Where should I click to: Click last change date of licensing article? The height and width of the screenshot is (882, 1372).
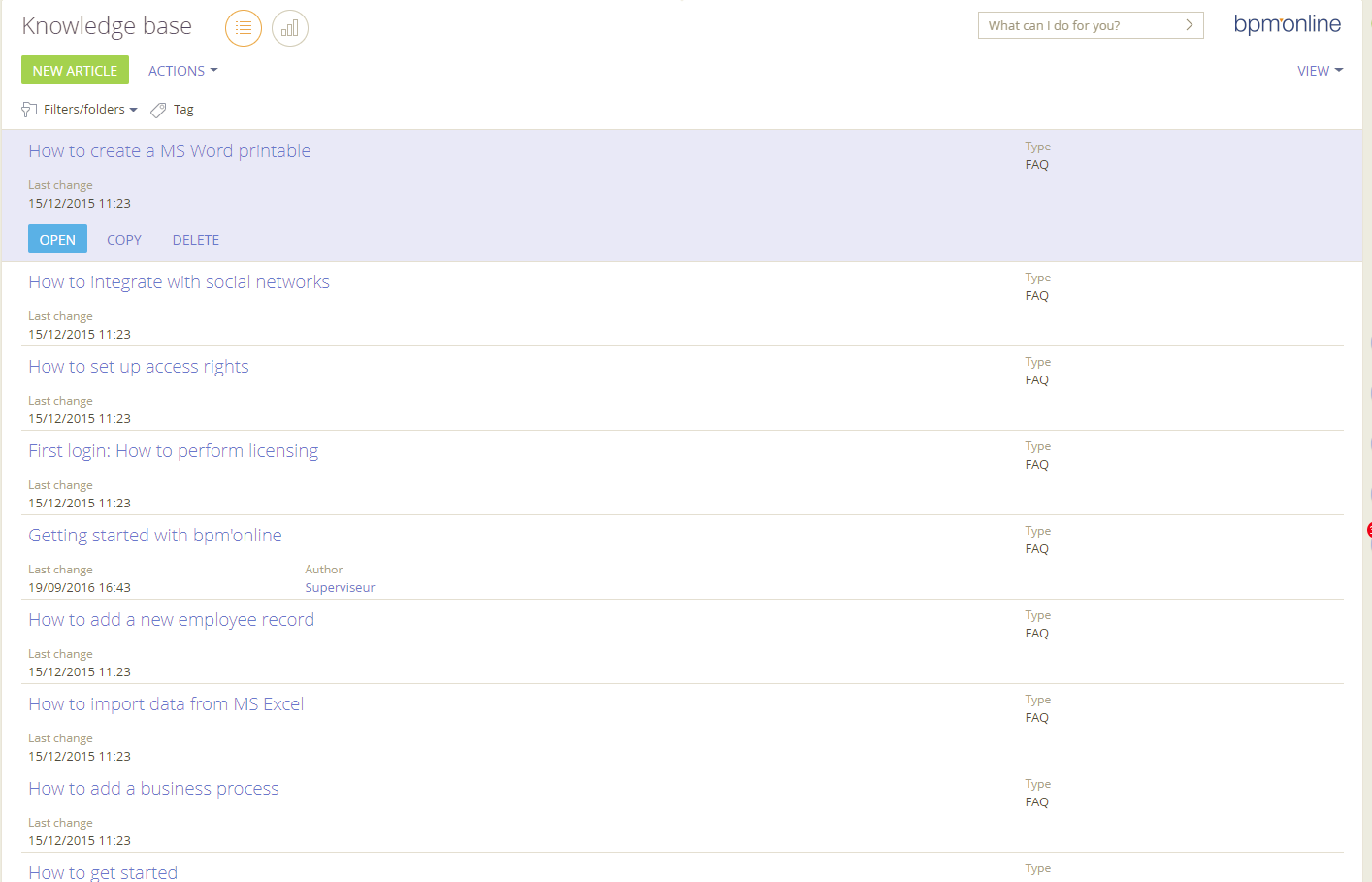pos(80,504)
